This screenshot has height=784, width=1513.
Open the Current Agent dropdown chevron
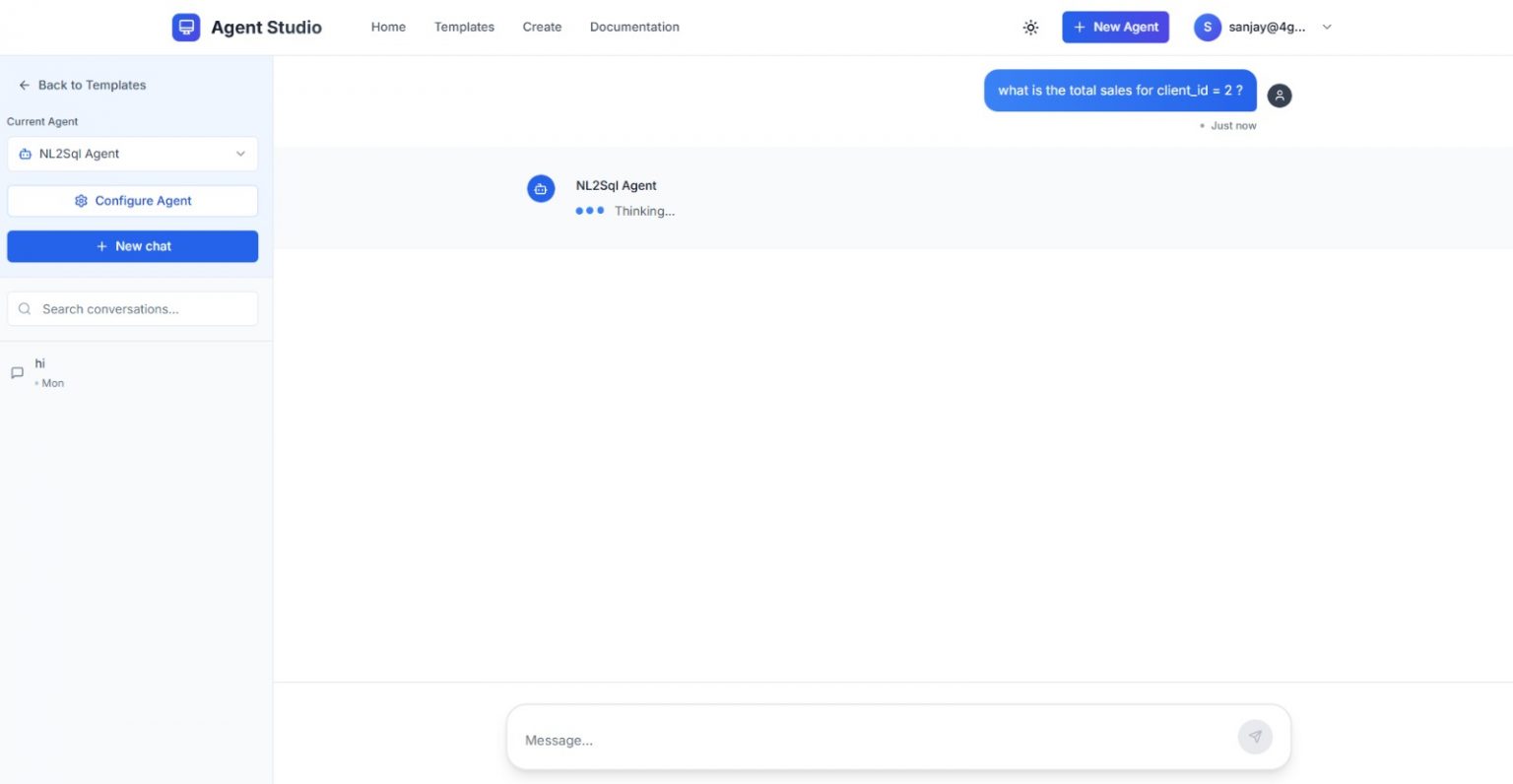pos(239,154)
